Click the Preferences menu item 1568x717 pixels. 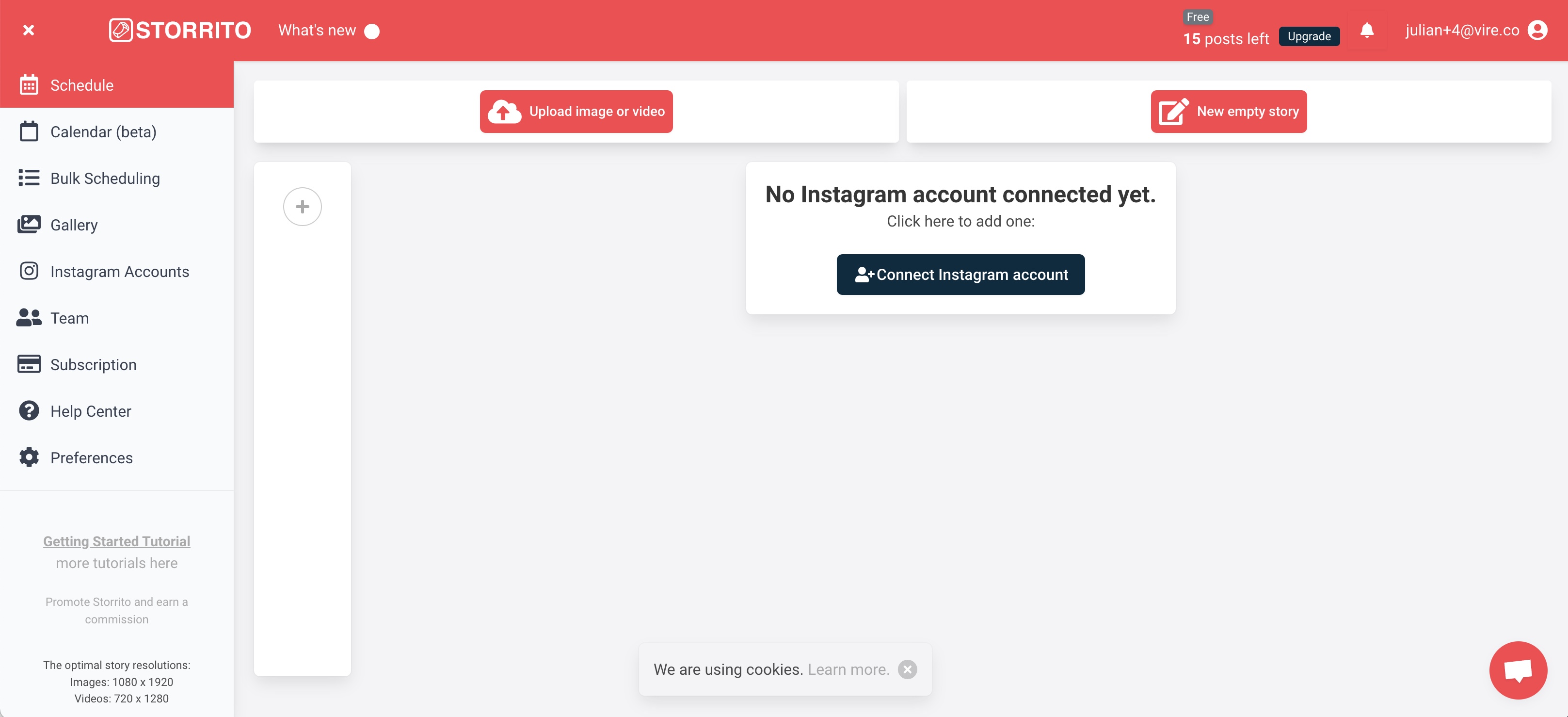[x=91, y=457]
